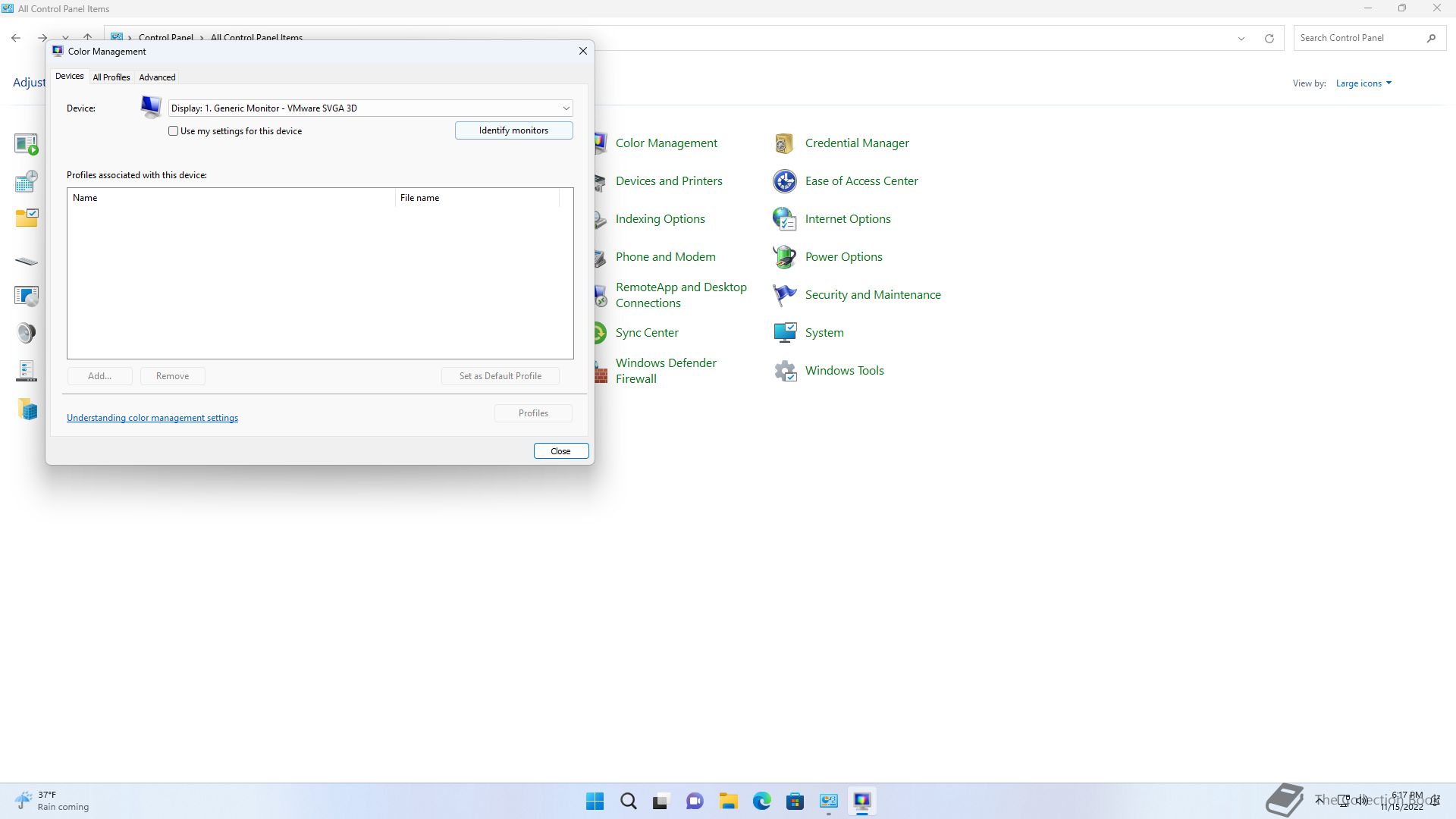Open File Explorer from the taskbar

[728, 801]
